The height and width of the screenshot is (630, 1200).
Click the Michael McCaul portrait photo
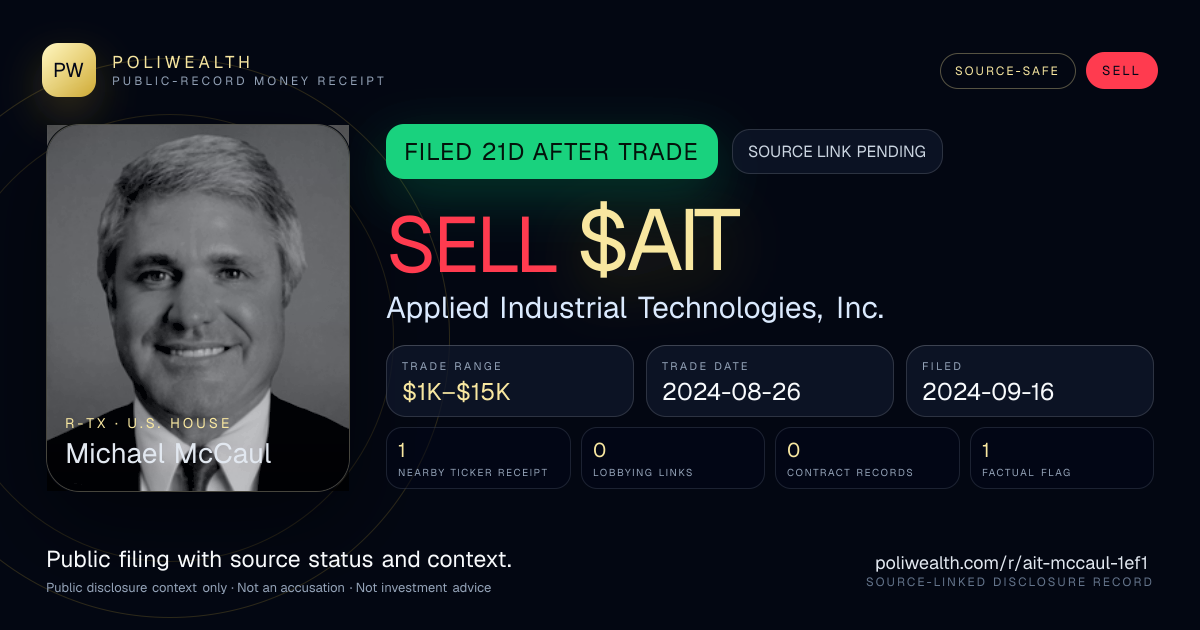[x=198, y=308]
